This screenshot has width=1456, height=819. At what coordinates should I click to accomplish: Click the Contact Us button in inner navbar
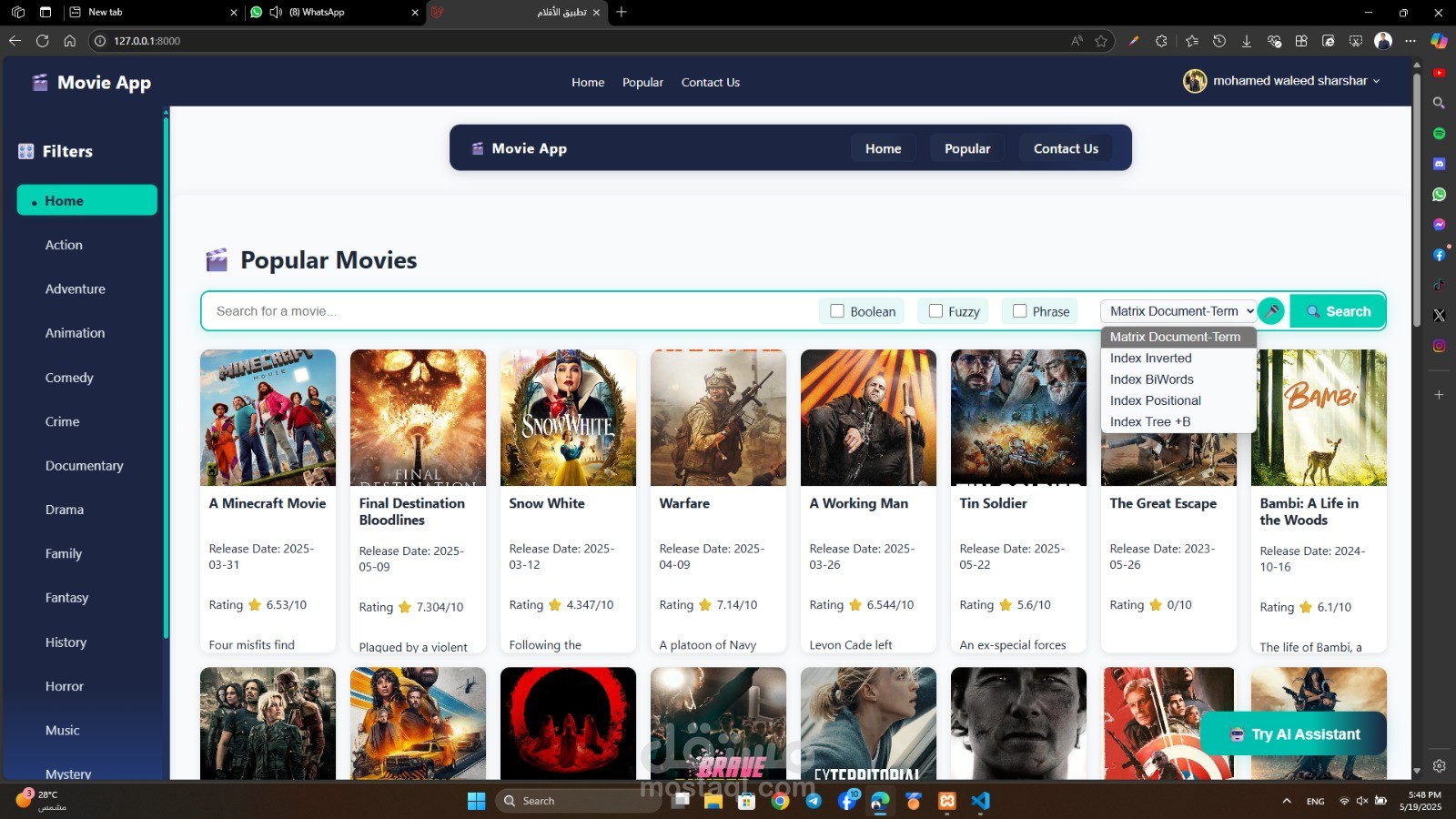[1066, 148]
